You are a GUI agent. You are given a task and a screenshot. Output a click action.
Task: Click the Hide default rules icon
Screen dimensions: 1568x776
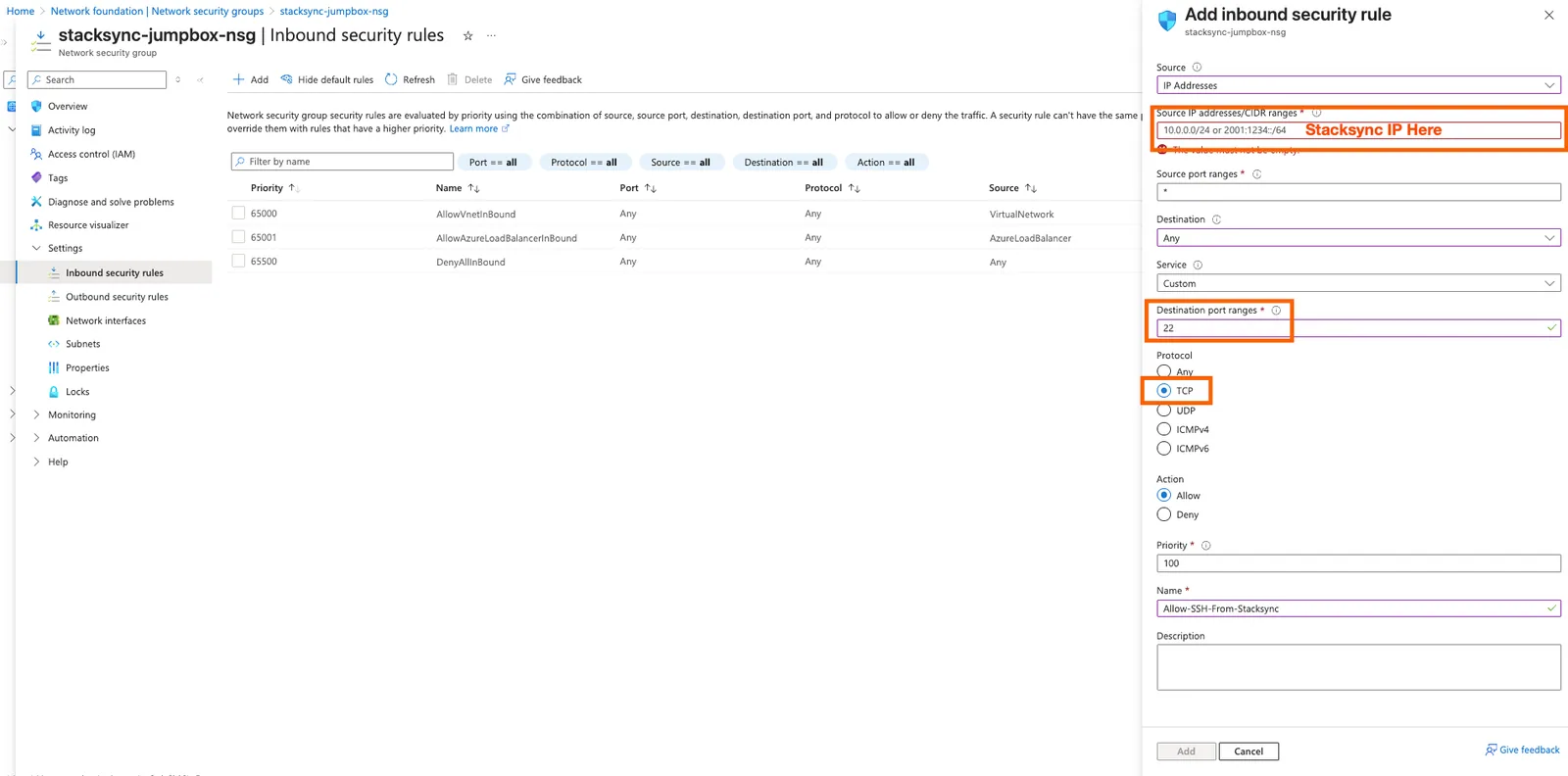tap(286, 79)
